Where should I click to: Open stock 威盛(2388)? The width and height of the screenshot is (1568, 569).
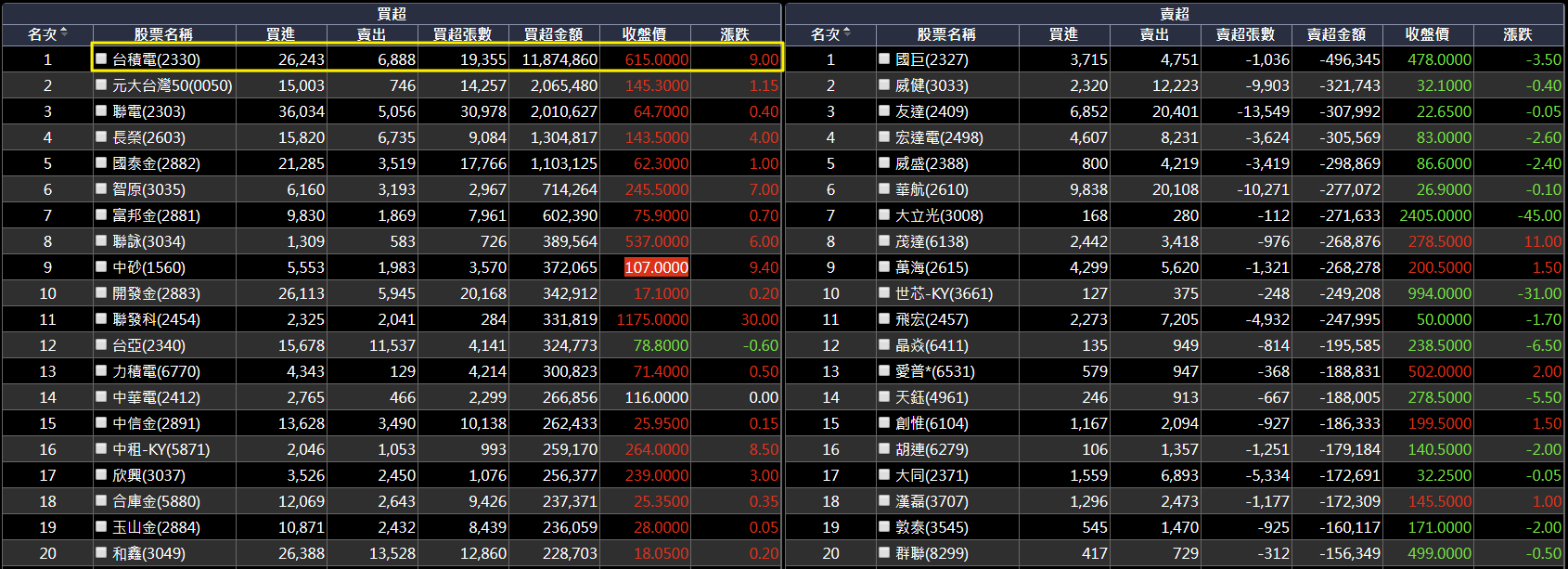coord(932,163)
